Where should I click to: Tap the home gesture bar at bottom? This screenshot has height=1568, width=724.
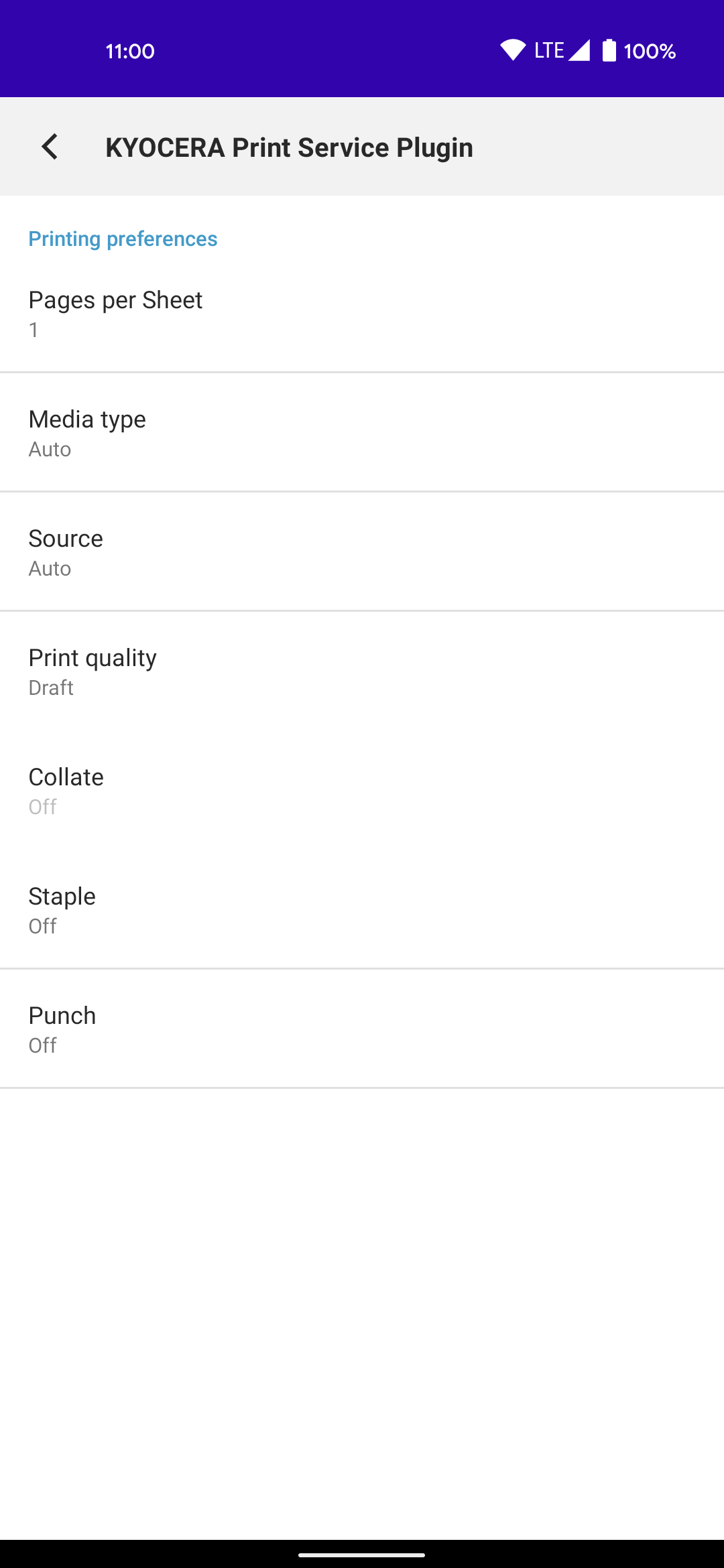[362, 1555]
